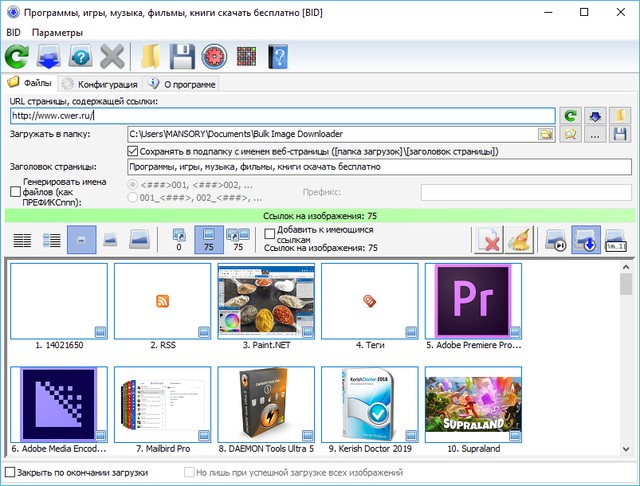Click the floppy disk save toolbar icon
This screenshot has width=640, height=486.
pyautogui.click(x=181, y=57)
